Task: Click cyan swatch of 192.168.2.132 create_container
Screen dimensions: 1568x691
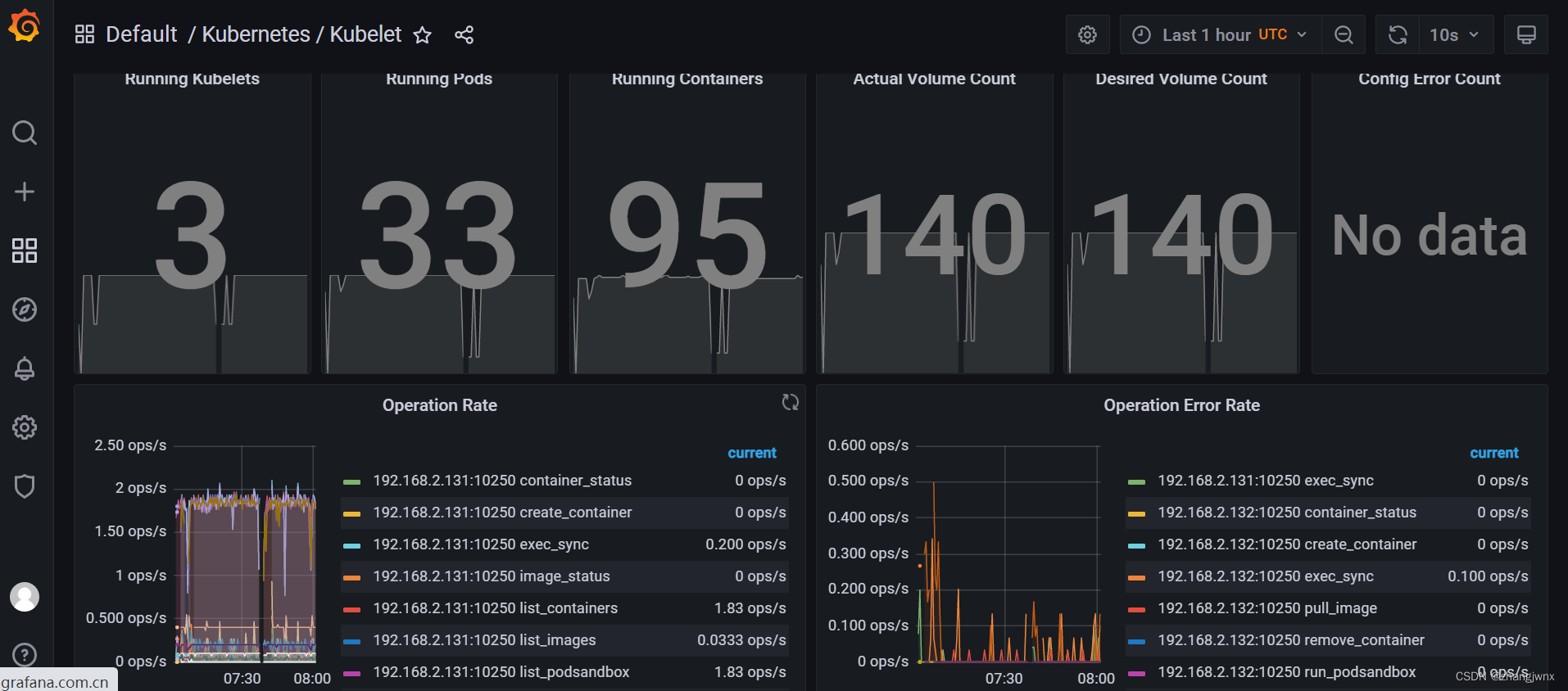Action: (1136, 545)
